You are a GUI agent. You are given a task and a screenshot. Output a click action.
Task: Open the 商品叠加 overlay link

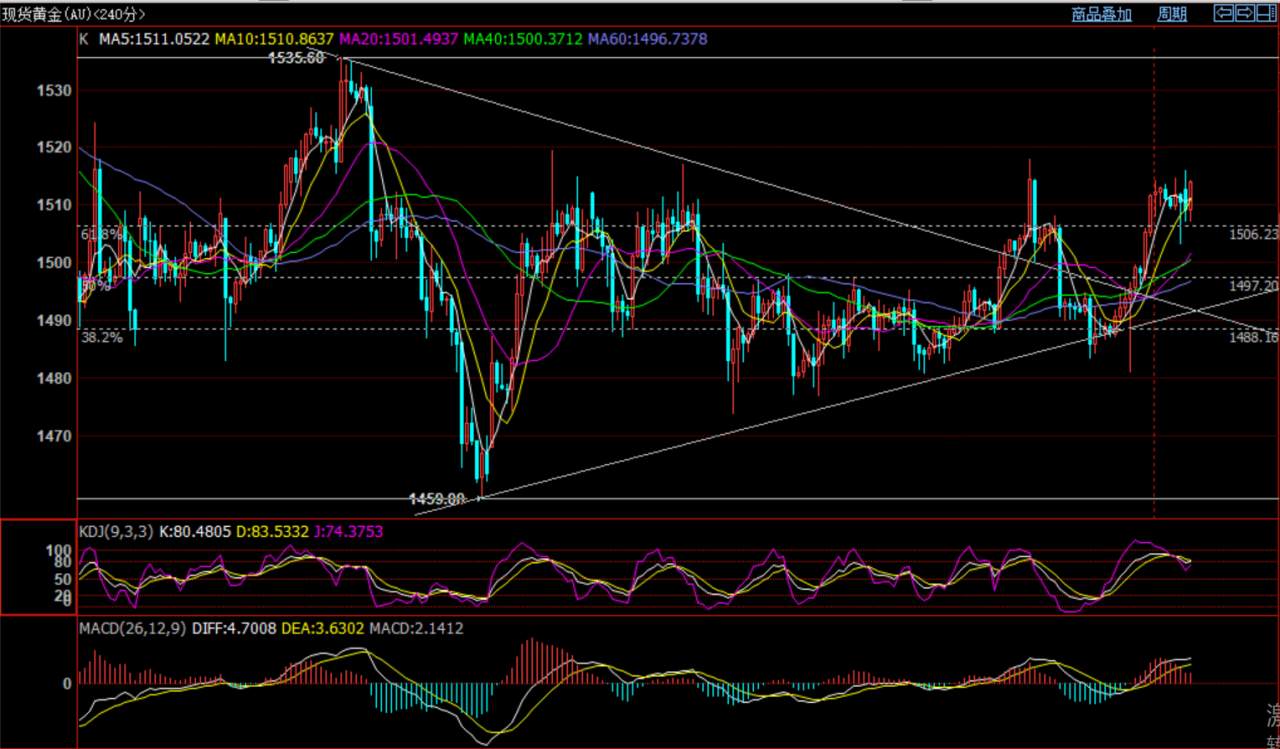[x=1101, y=14]
